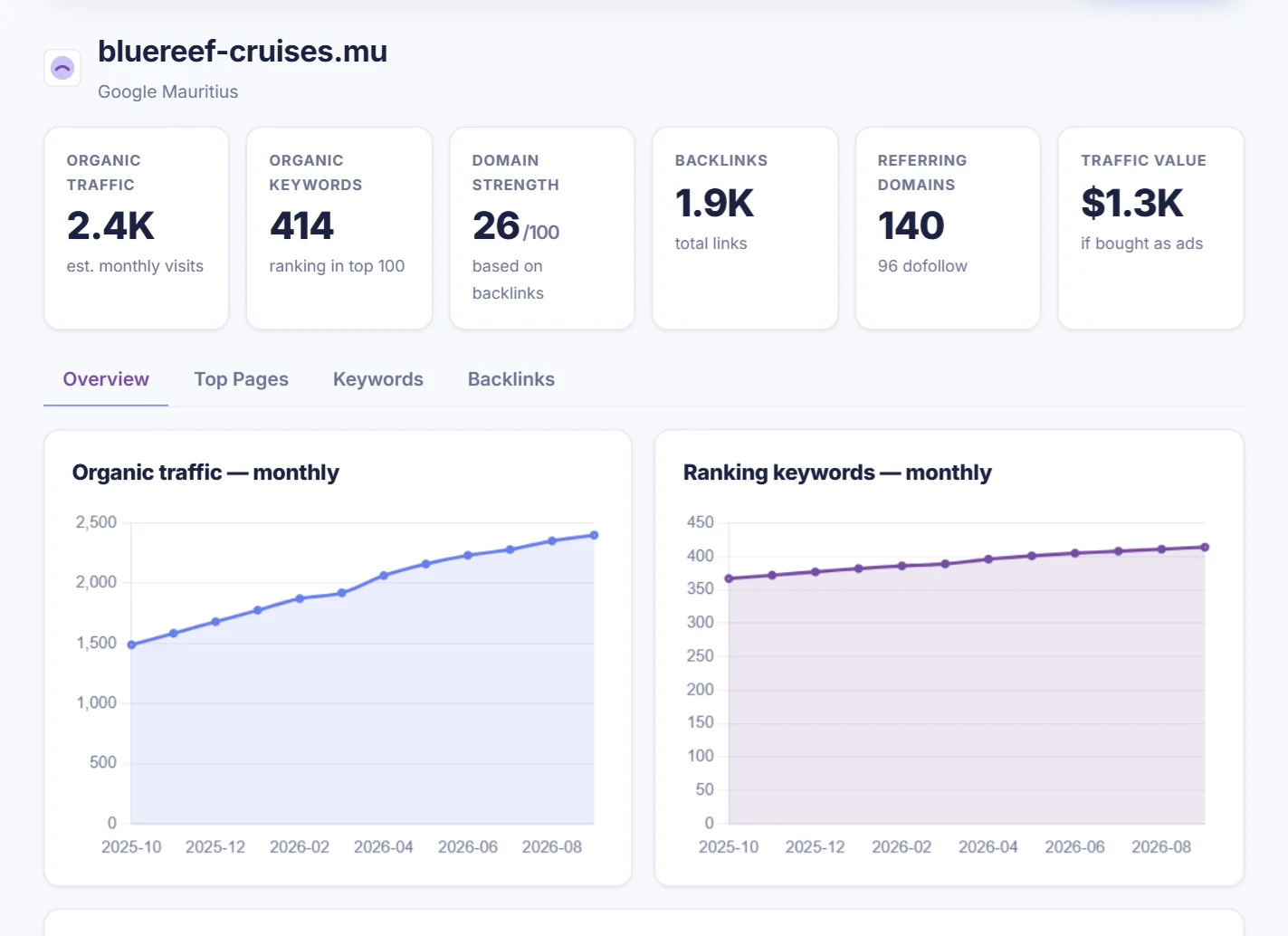Click the Traffic Value $1.3K figure
This screenshot has width=1288, height=936.
click(x=1132, y=204)
